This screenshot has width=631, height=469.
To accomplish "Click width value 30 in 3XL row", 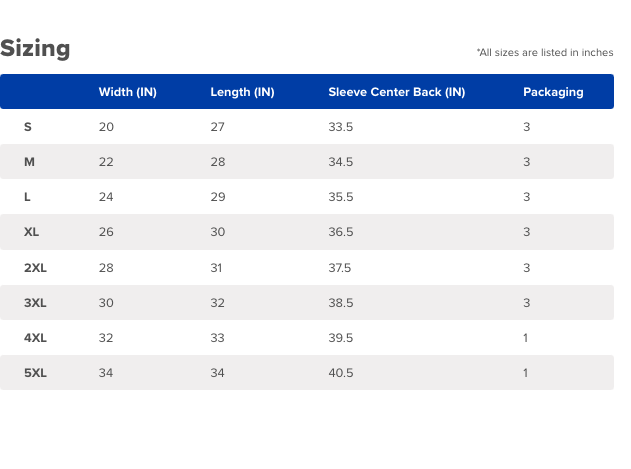I will point(106,303).
